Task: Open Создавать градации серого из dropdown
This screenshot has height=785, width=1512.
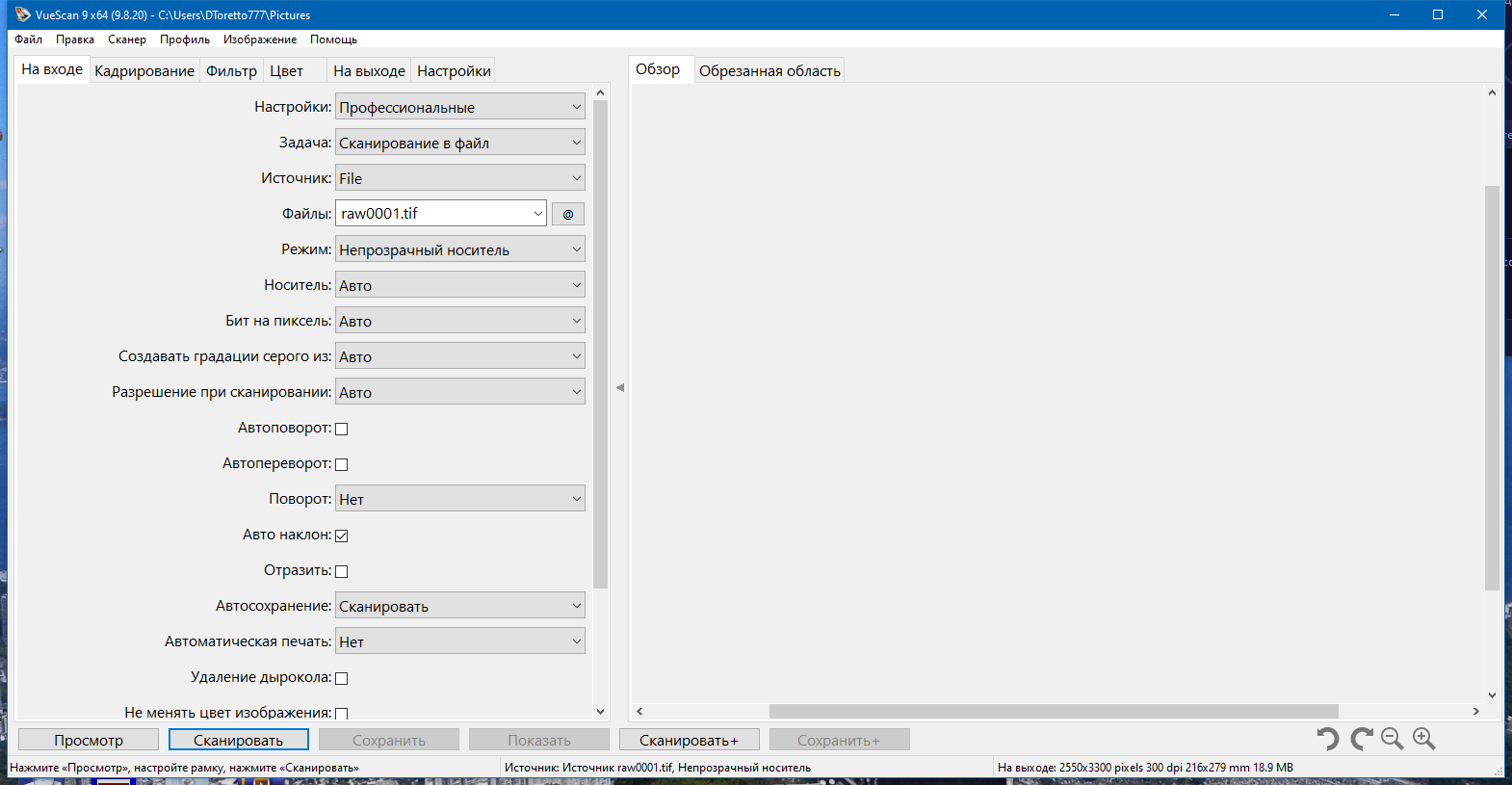Action: pyautogui.click(x=460, y=356)
